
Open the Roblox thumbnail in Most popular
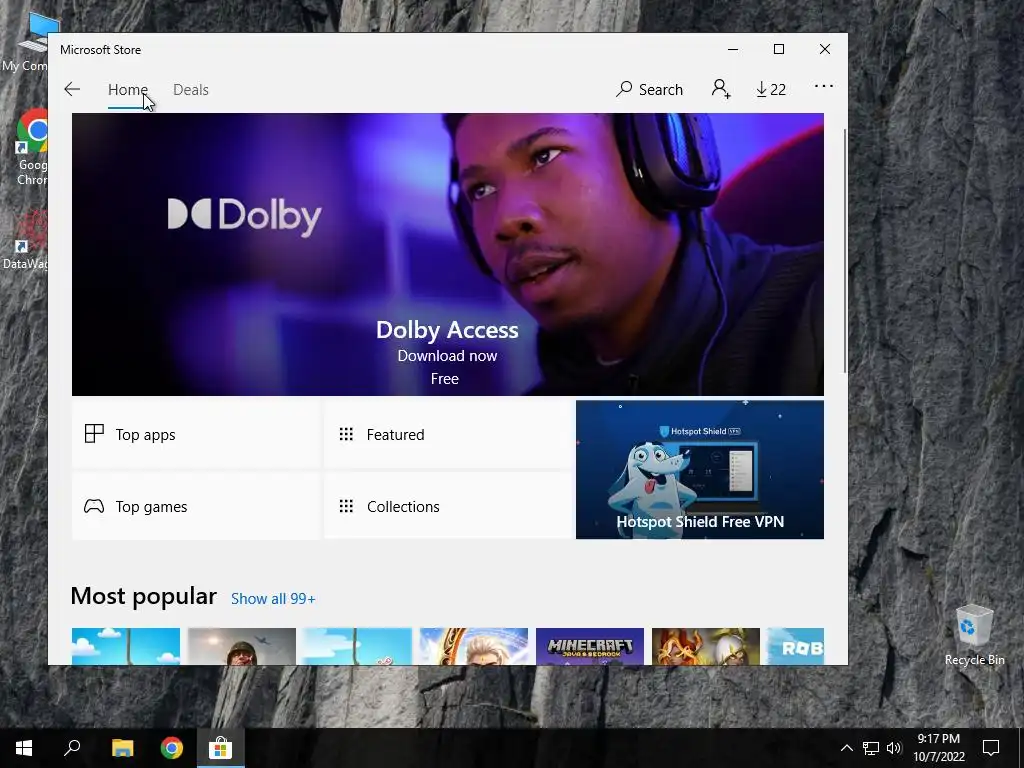pos(795,647)
